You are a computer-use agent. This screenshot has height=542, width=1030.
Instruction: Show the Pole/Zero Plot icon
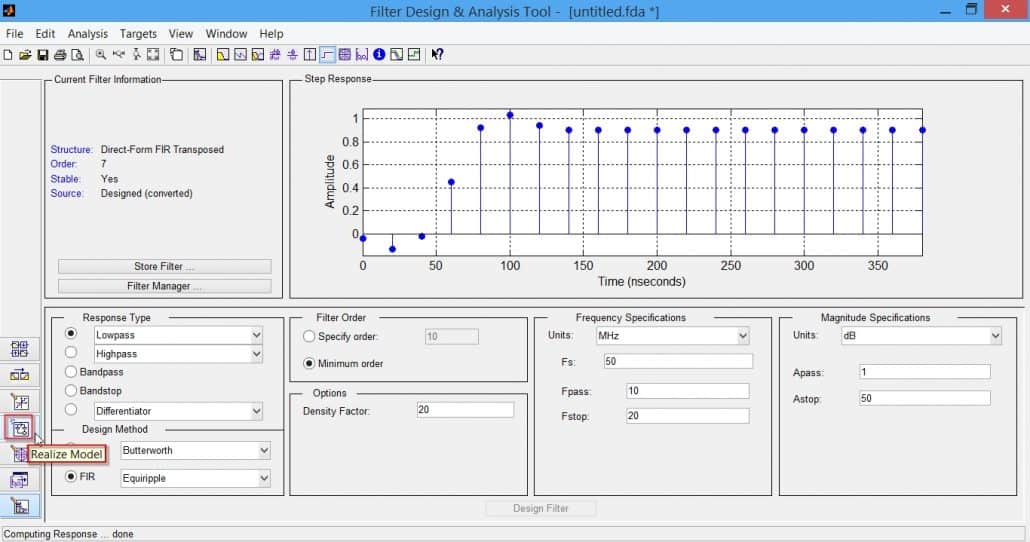click(344, 55)
